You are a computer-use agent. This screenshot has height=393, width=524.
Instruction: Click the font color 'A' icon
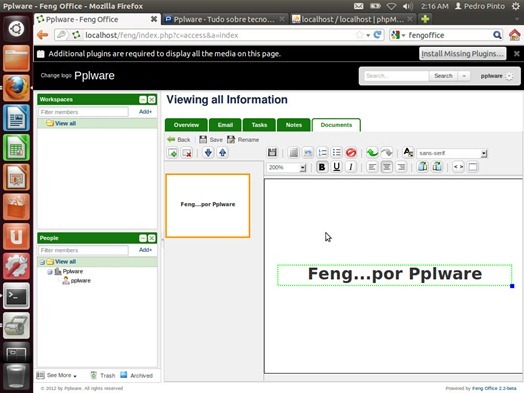click(x=408, y=153)
